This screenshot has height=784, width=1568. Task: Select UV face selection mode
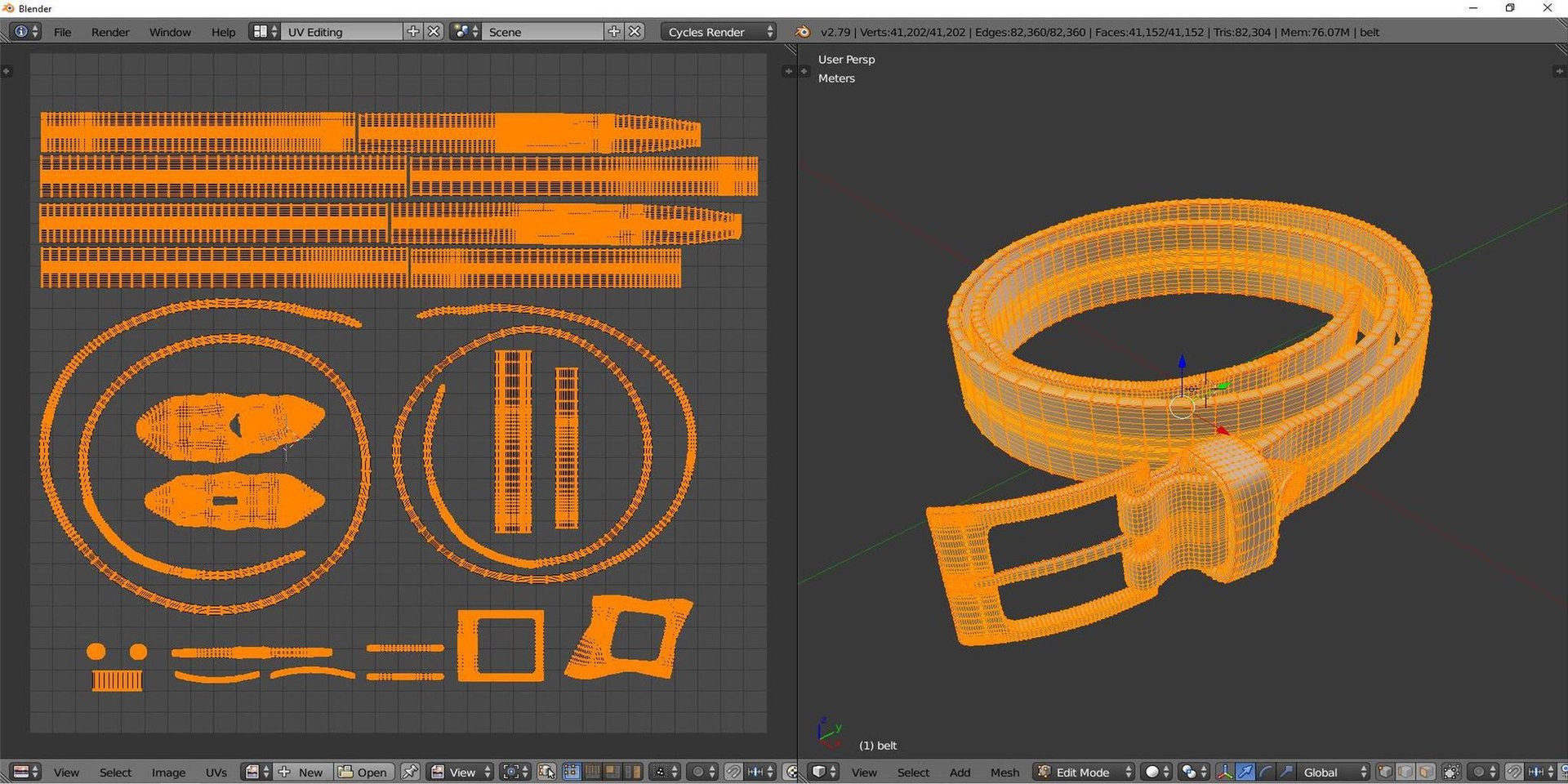tap(612, 772)
